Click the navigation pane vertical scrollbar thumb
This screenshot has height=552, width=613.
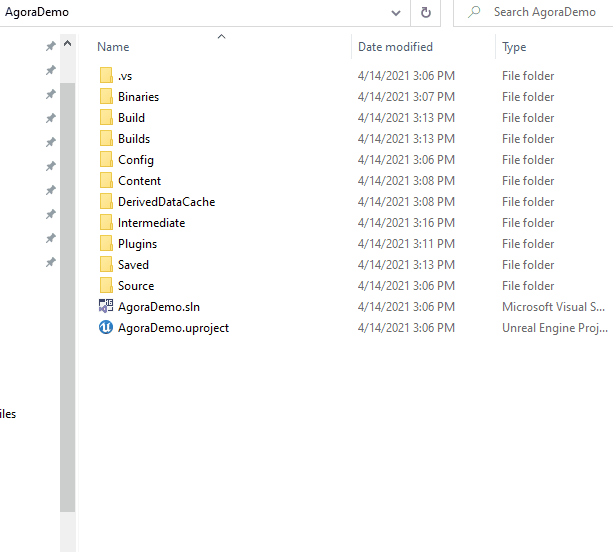(x=68, y=297)
